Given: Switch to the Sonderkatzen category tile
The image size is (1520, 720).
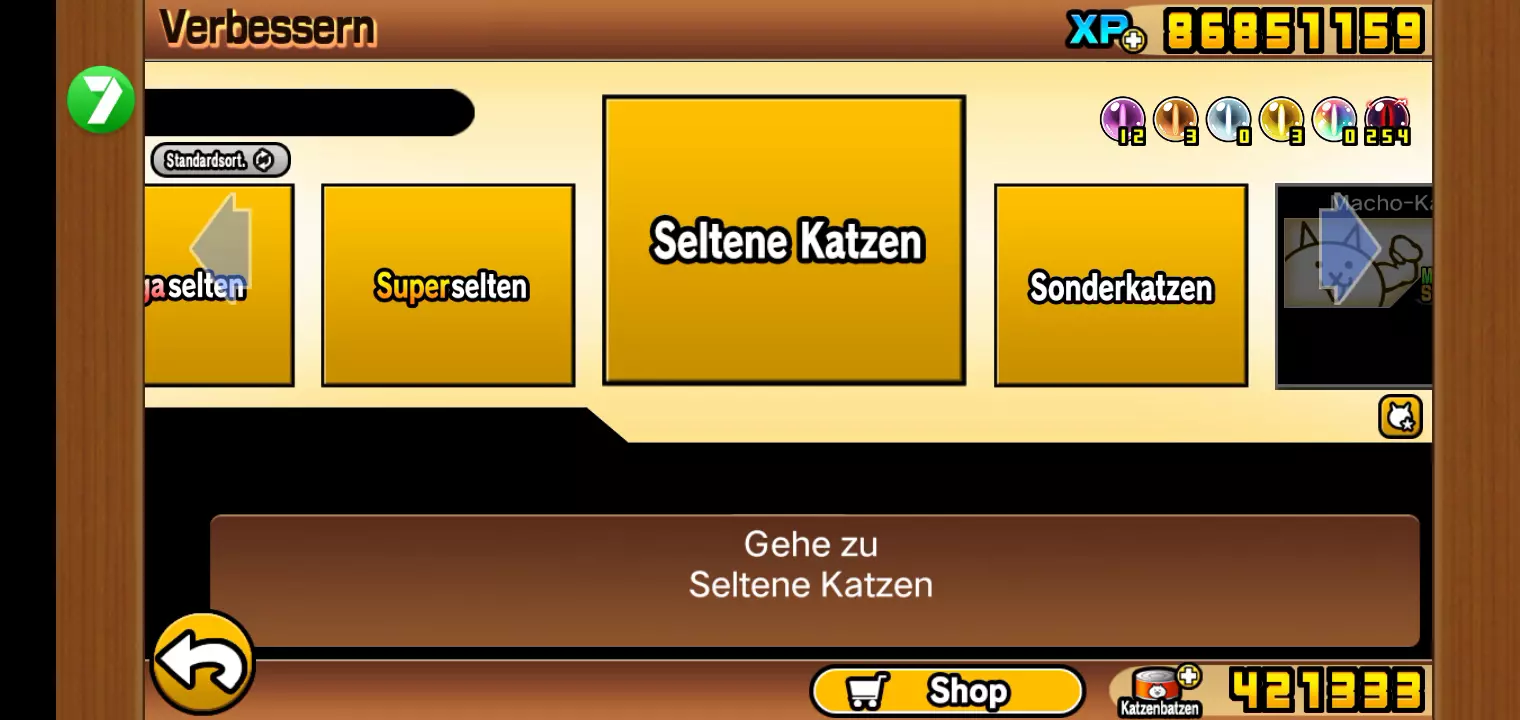Looking at the screenshot, I should click(1121, 285).
